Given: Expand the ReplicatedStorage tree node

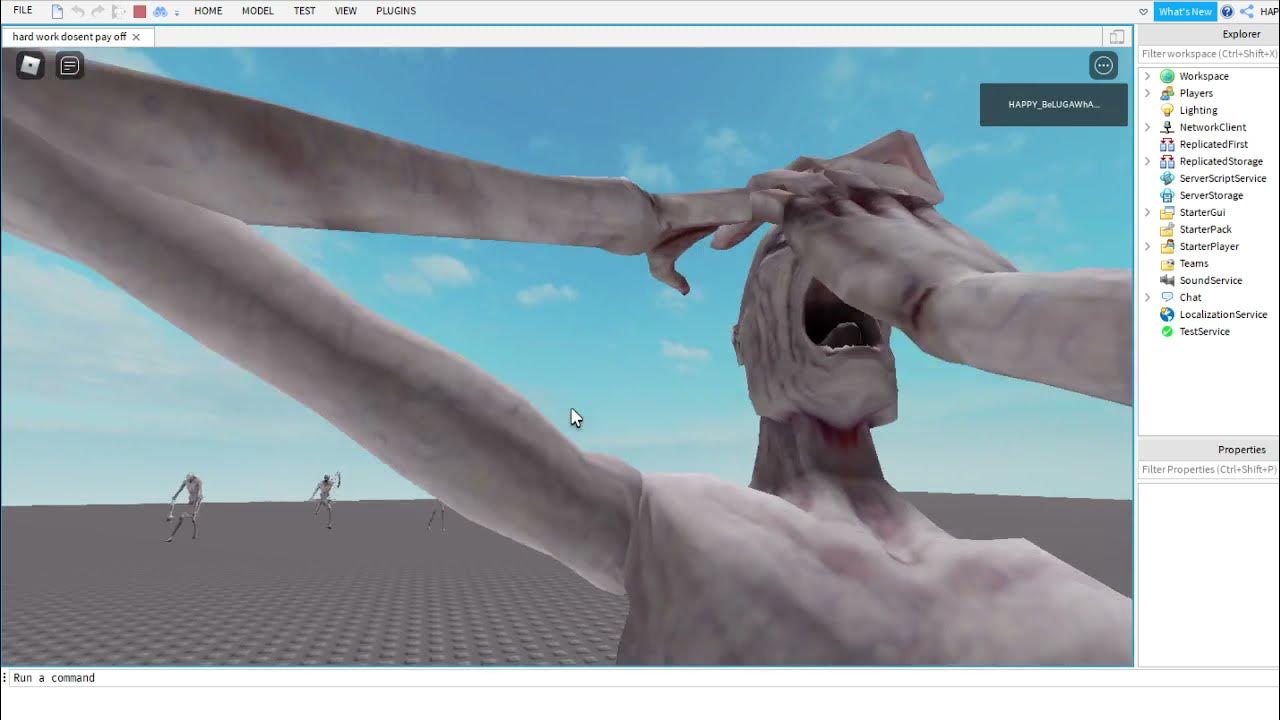Looking at the screenshot, I should pos(1148,161).
